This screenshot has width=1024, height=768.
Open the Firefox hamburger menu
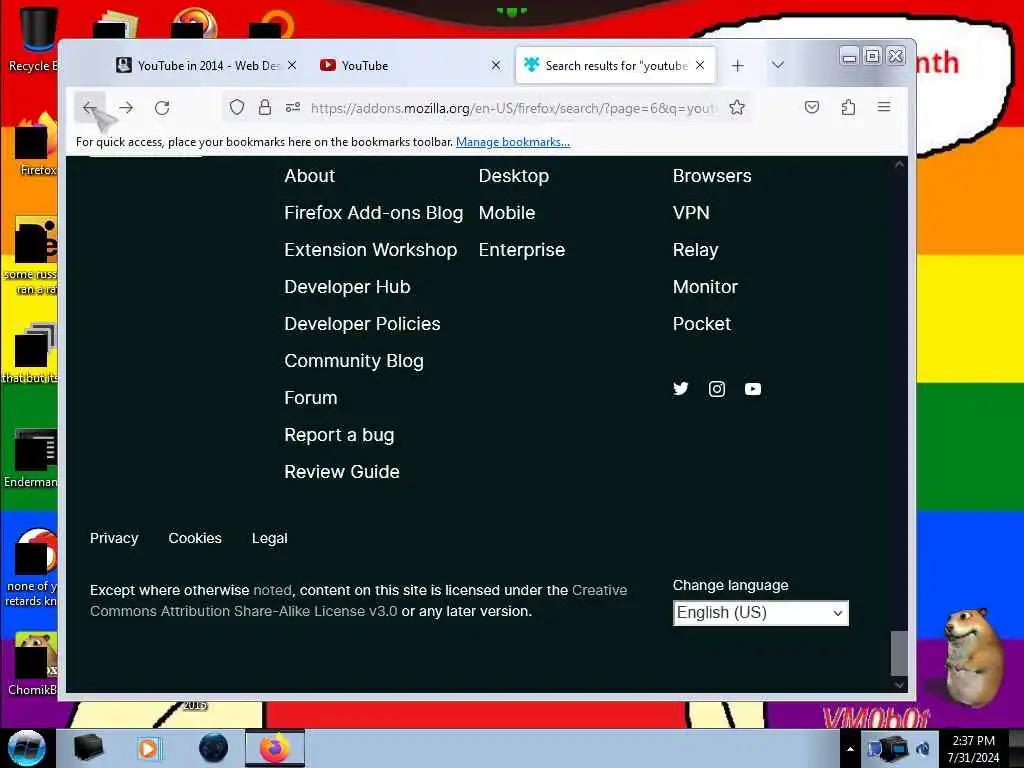[884, 107]
